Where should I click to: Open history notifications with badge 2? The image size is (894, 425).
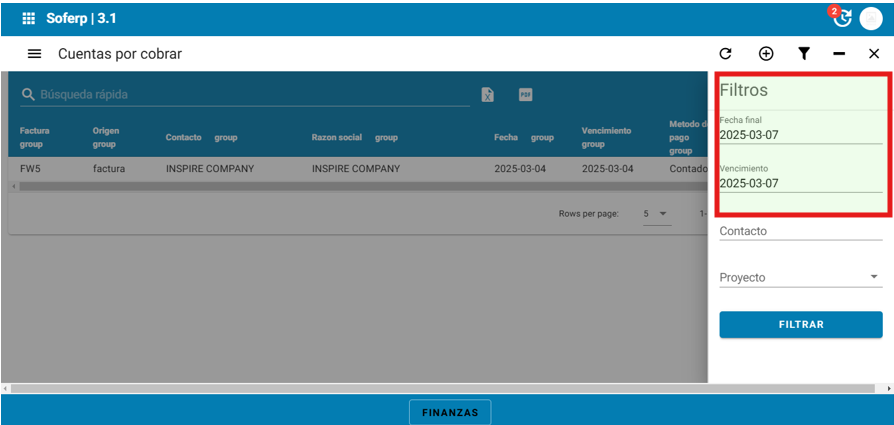842,18
